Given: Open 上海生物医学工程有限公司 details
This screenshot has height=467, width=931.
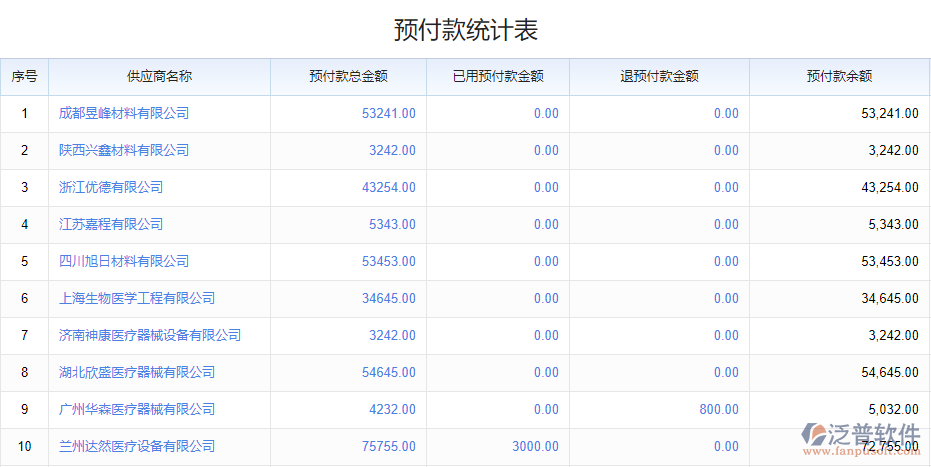Looking at the screenshot, I should pos(137,298).
